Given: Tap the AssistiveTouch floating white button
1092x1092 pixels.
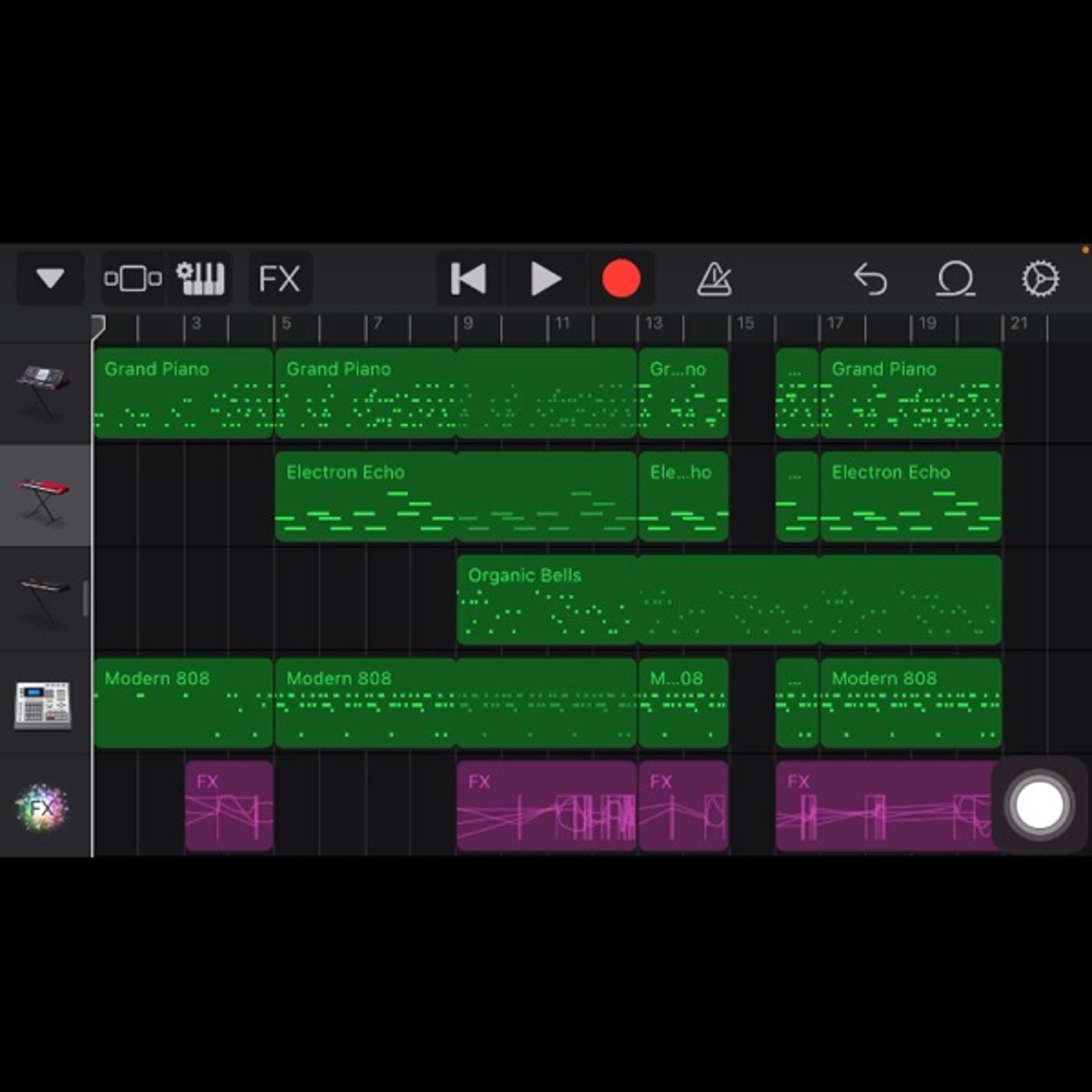Looking at the screenshot, I should [x=1038, y=804].
